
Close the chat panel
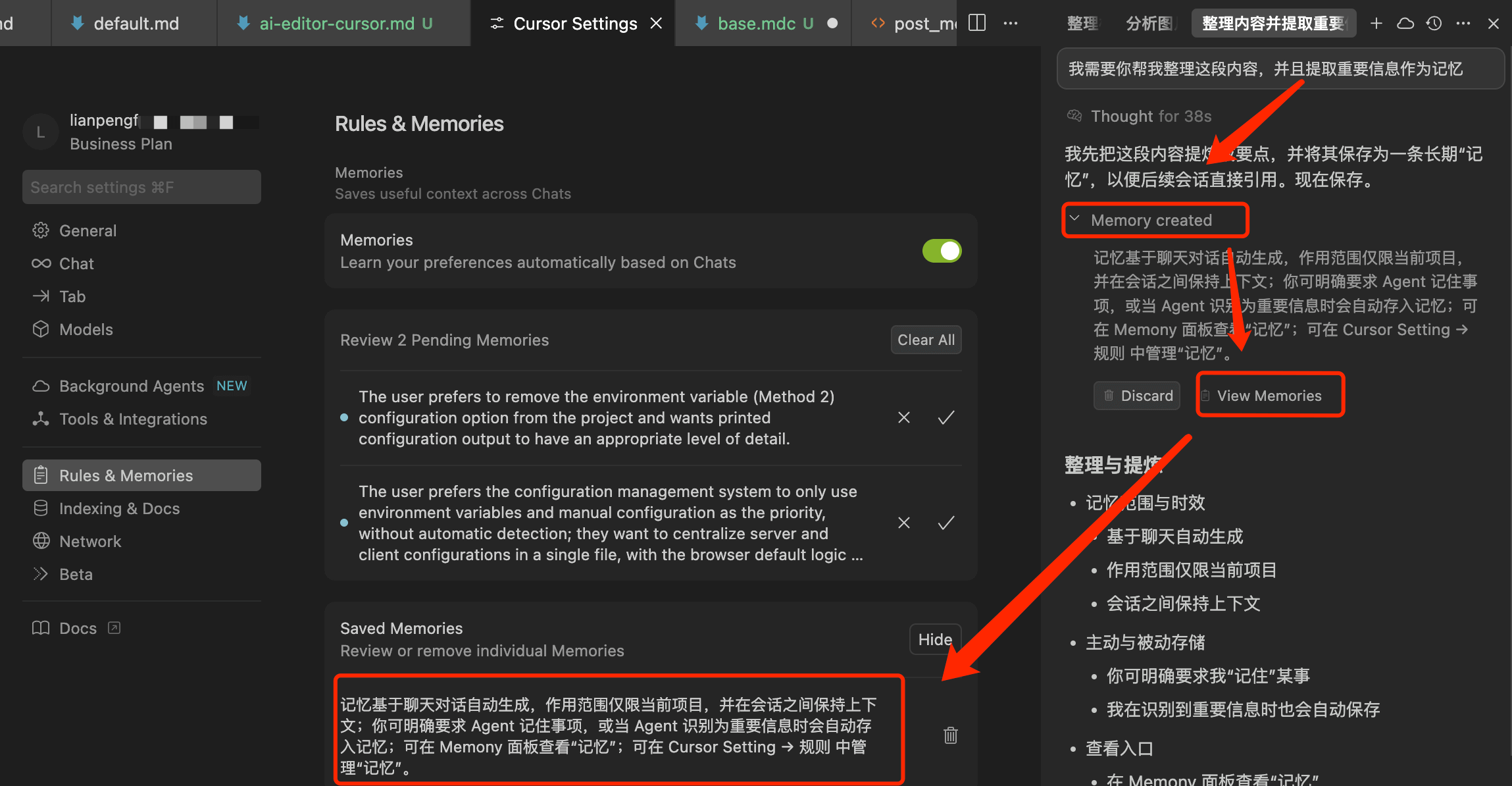pyautogui.click(x=1494, y=23)
